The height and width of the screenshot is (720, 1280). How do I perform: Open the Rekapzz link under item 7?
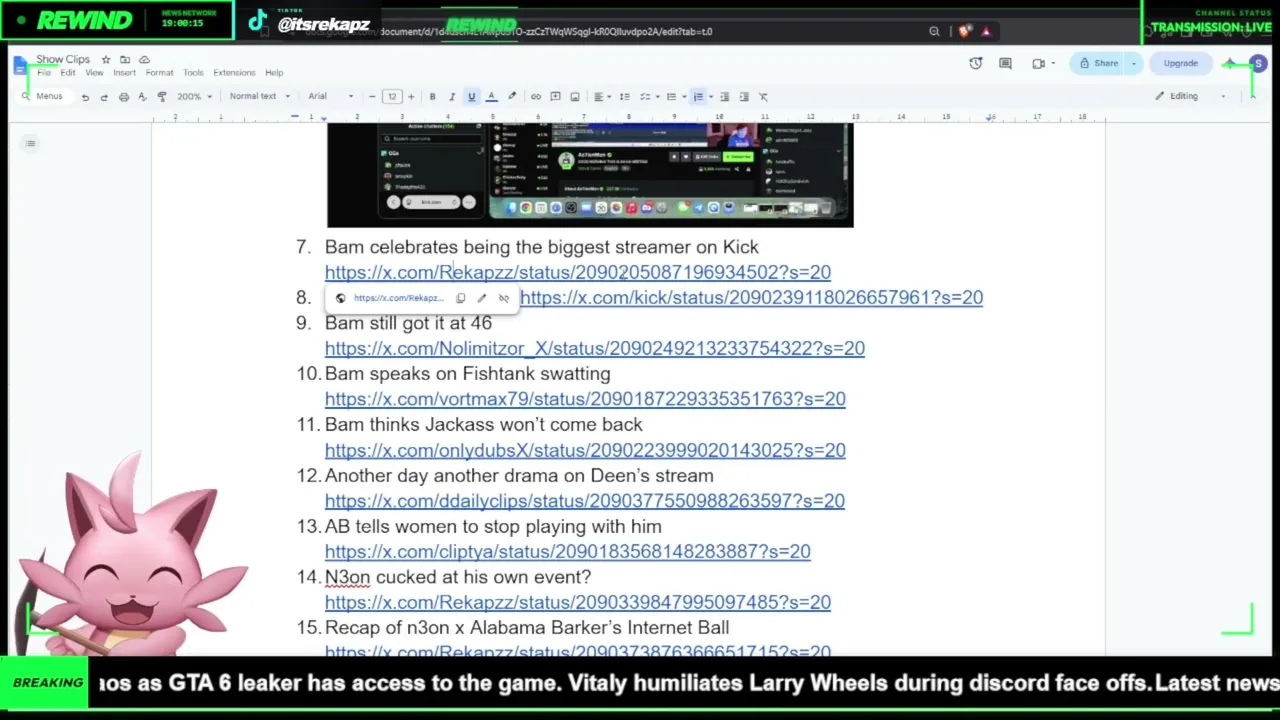578,272
